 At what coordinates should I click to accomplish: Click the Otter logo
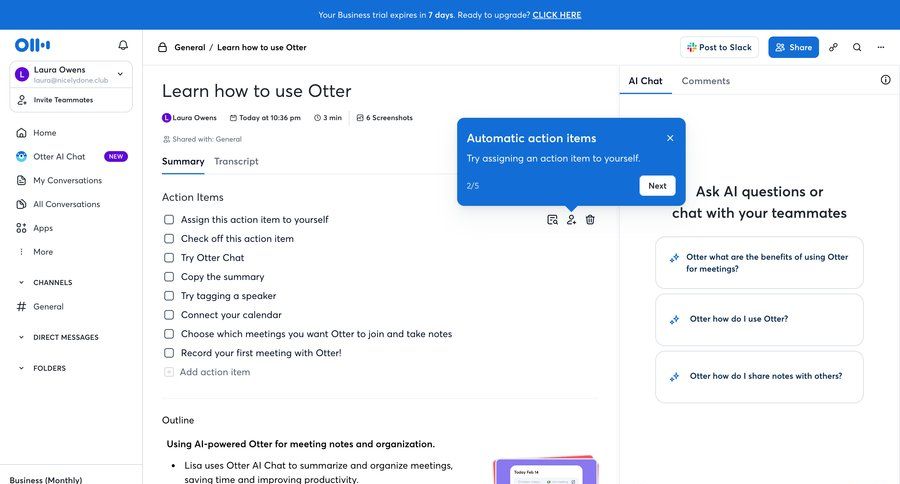point(33,45)
